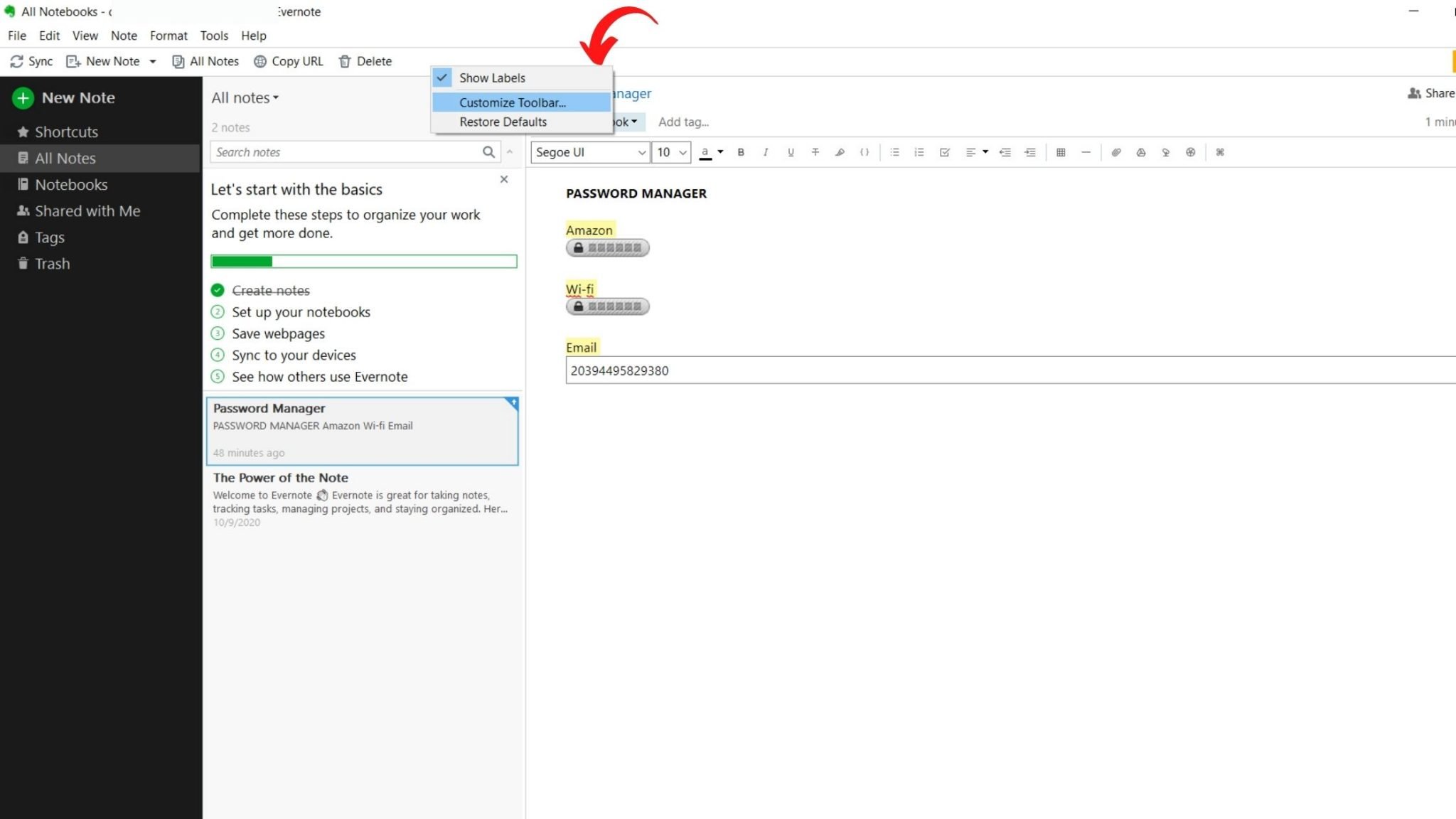Toggle the Show Labels checkmark option
1456x819 pixels.
[x=521, y=77]
